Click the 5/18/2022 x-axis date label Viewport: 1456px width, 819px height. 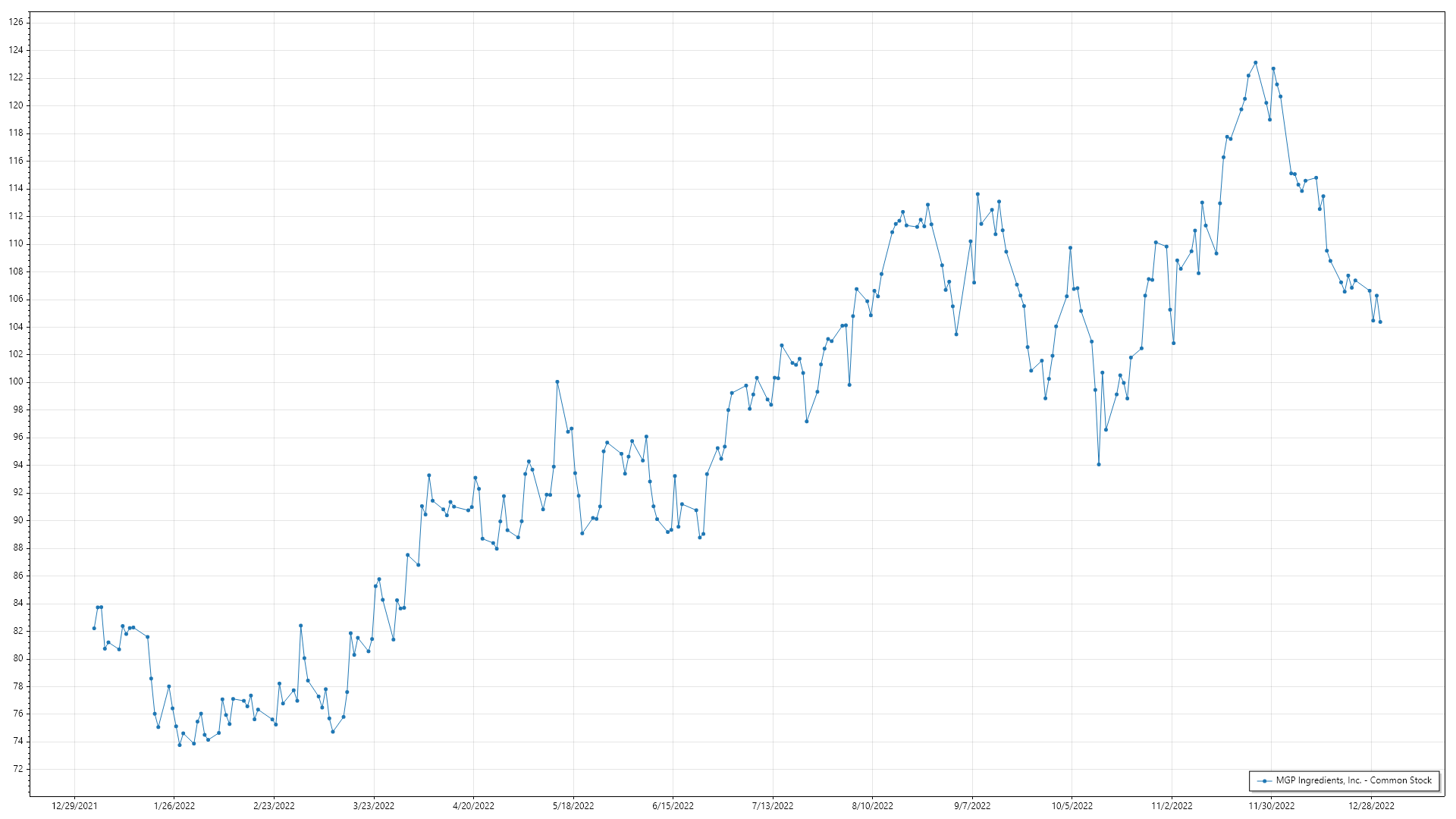coord(573,806)
